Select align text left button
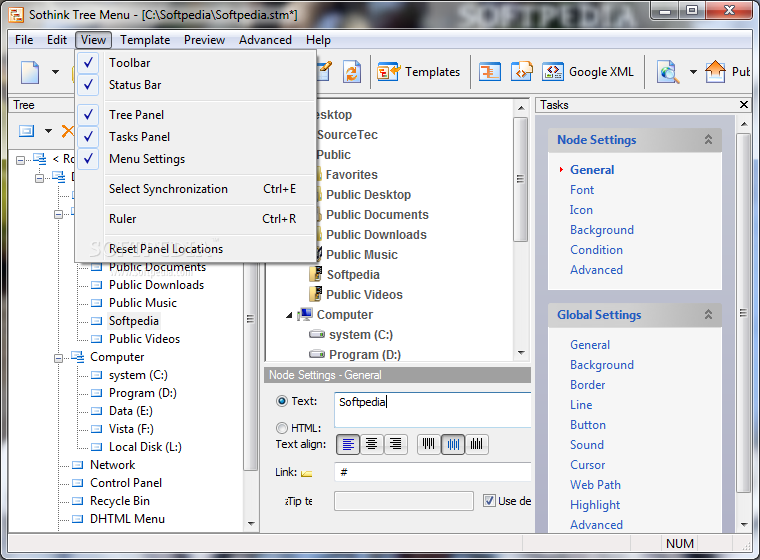Screen dimensions: 760x560 pyautogui.click(x=348, y=444)
